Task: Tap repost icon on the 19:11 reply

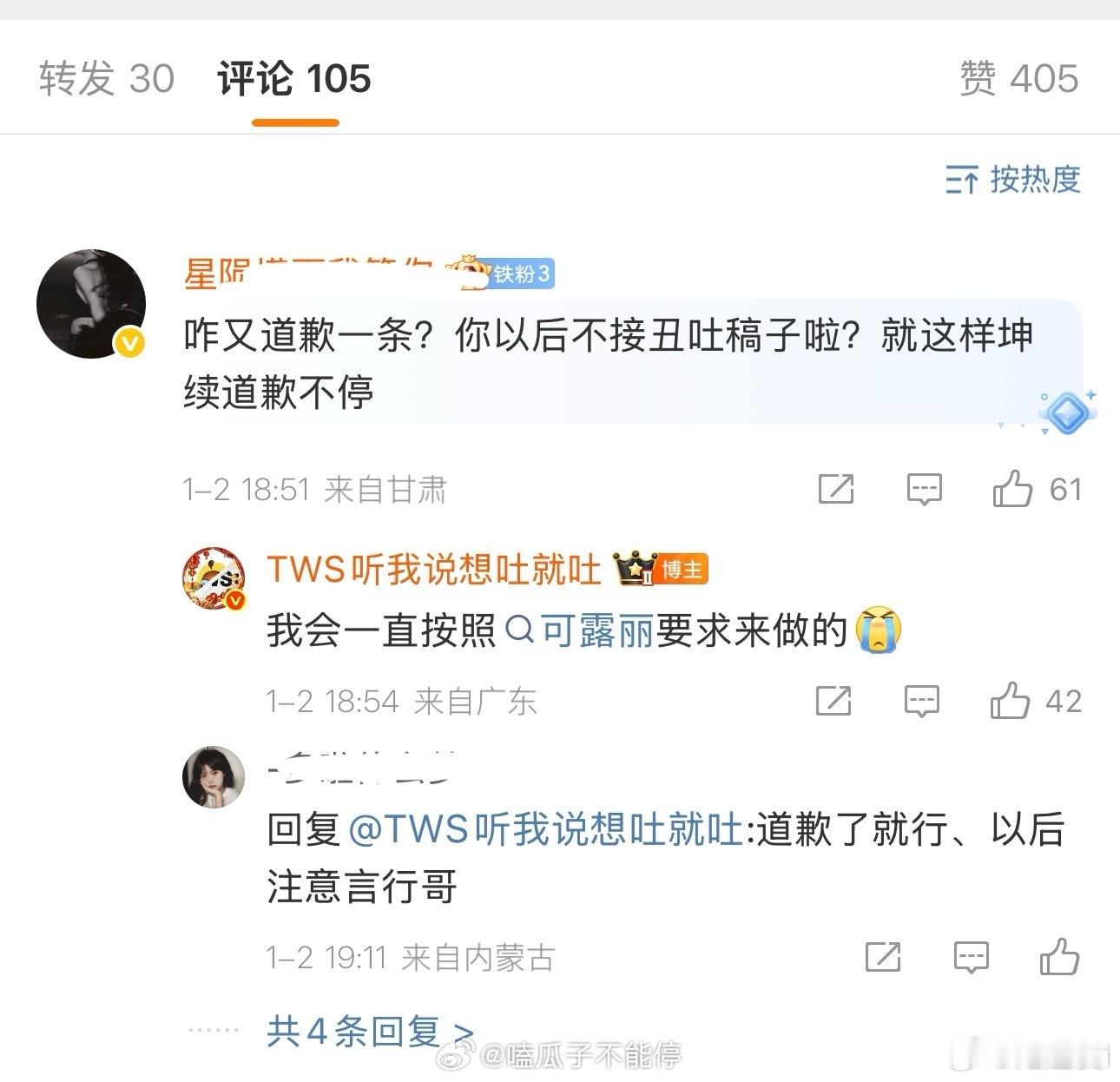Action: click(x=883, y=957)
